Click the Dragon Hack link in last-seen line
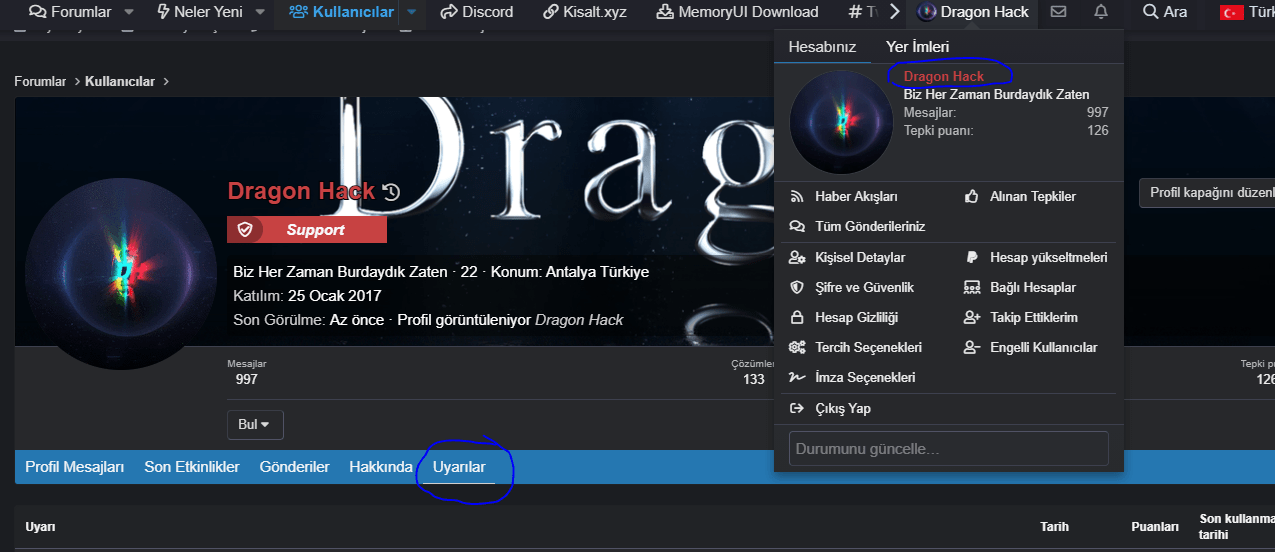 579,320
